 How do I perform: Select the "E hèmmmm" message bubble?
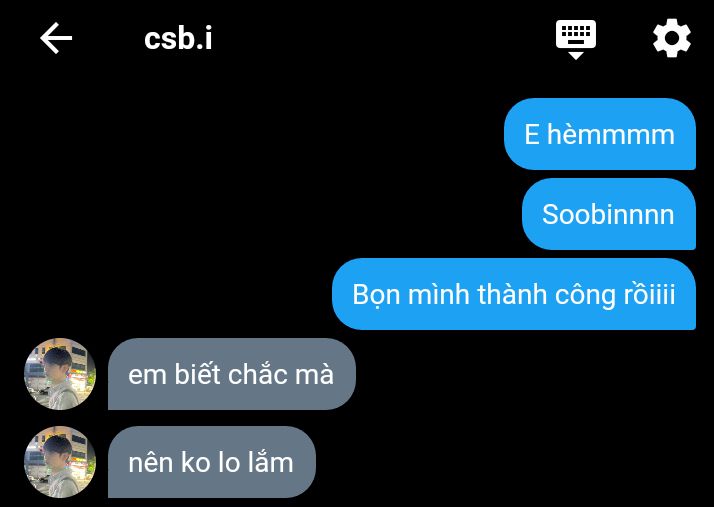click(600, 134)
